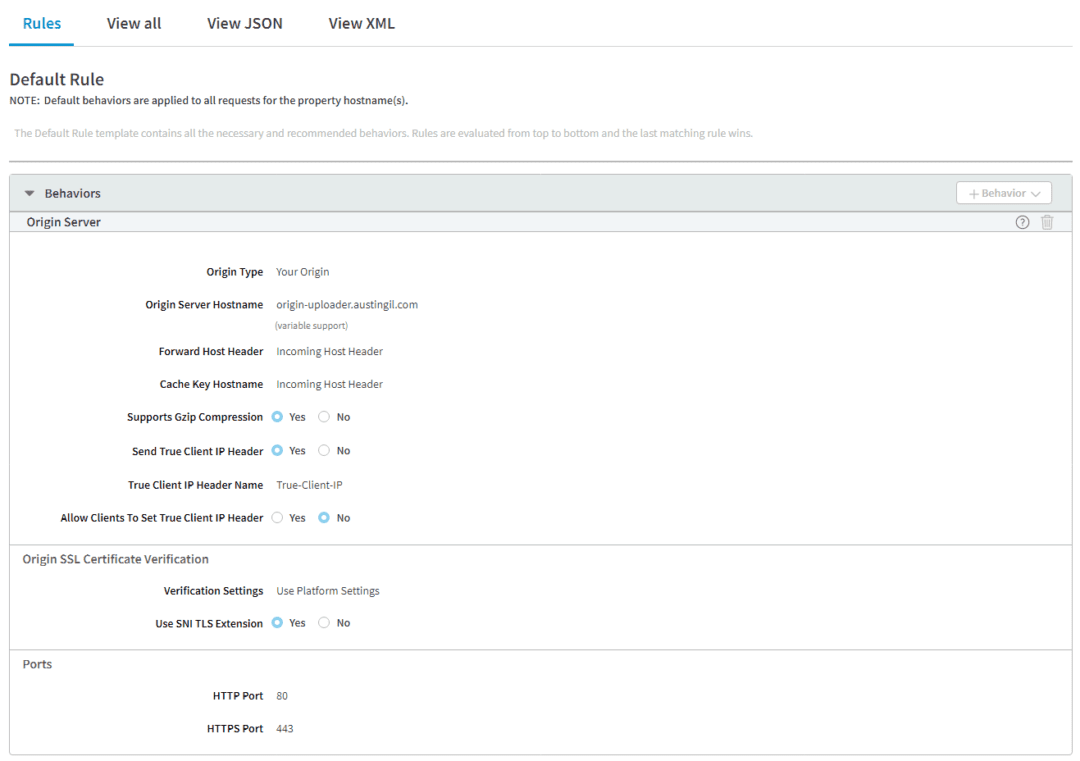Viewport: 1080px width, 761px height.
Task: Select the Rules tab
Action: pyautogui.click(x=42, y=23)
